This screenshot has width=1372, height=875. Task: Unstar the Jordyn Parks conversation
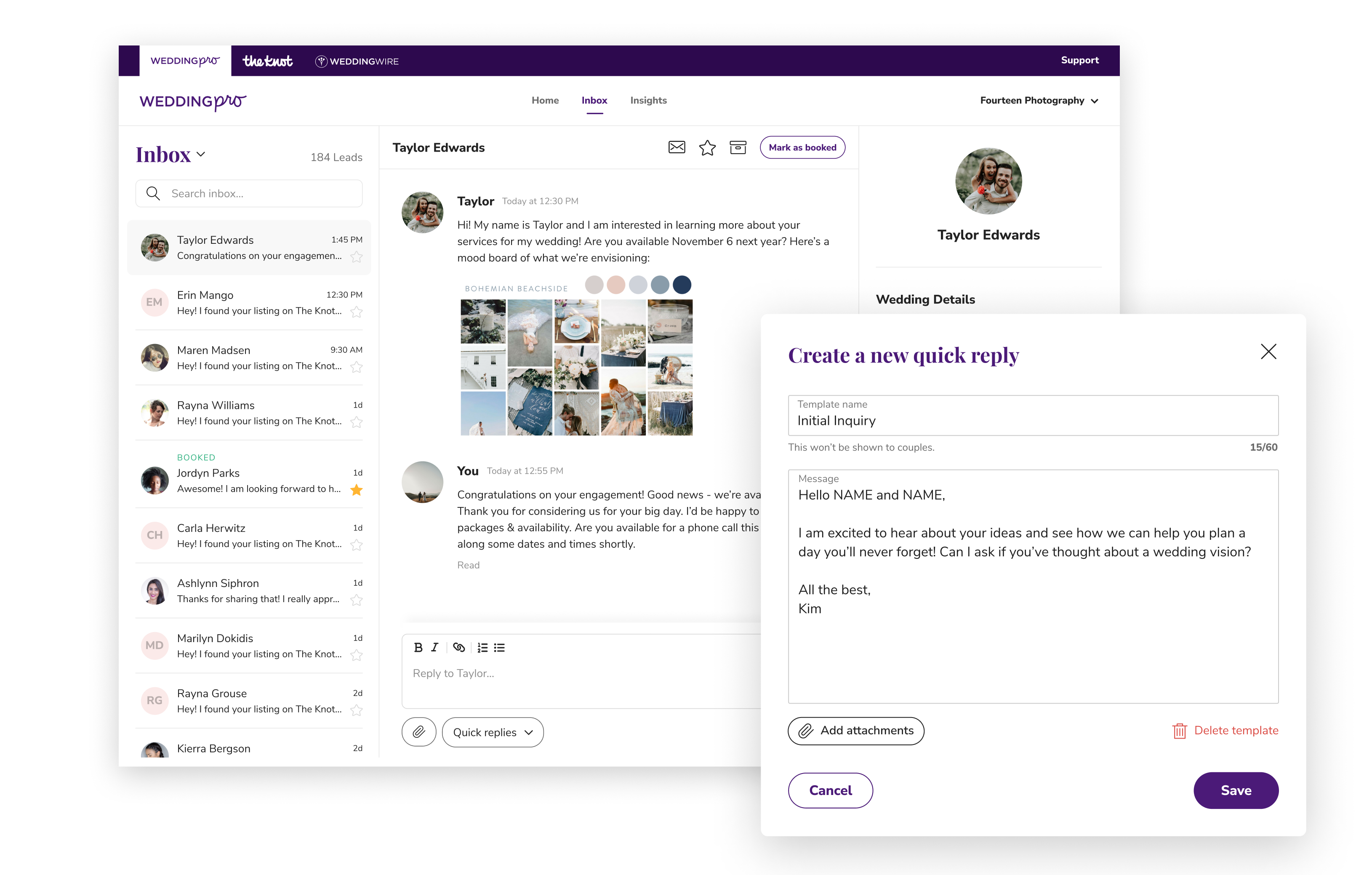pos(357,490)
